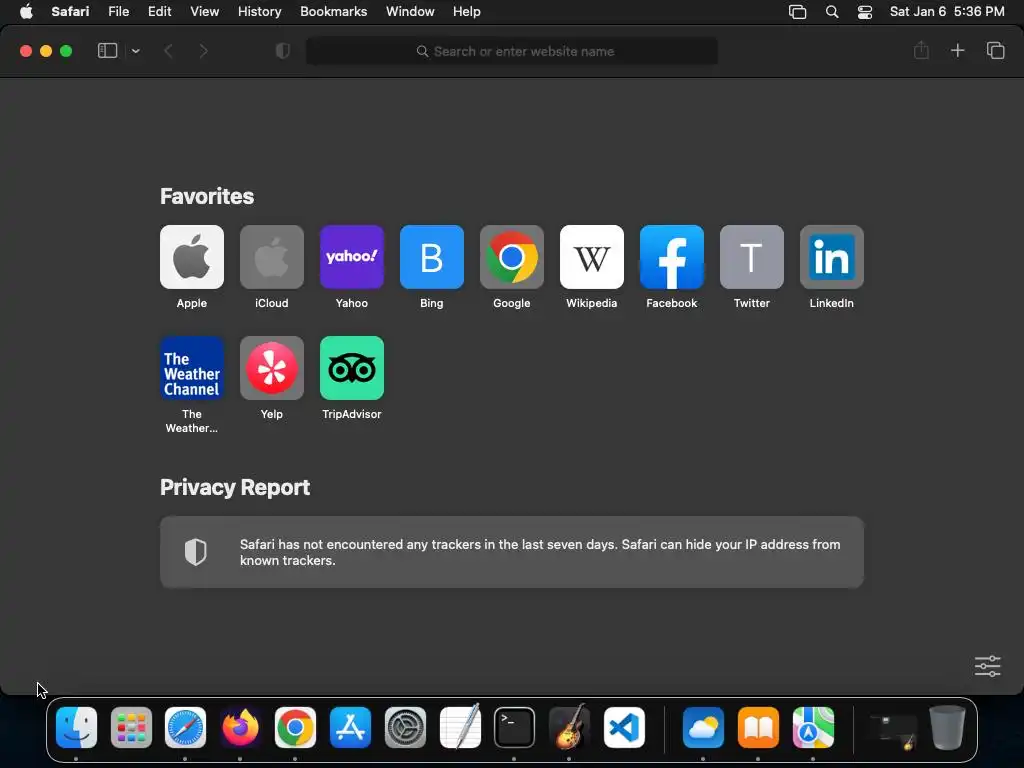Image resolution: width=1024 pixels, height=768 pixels.
Task: Click the Privacy Report heading
Action: [235, 488]
